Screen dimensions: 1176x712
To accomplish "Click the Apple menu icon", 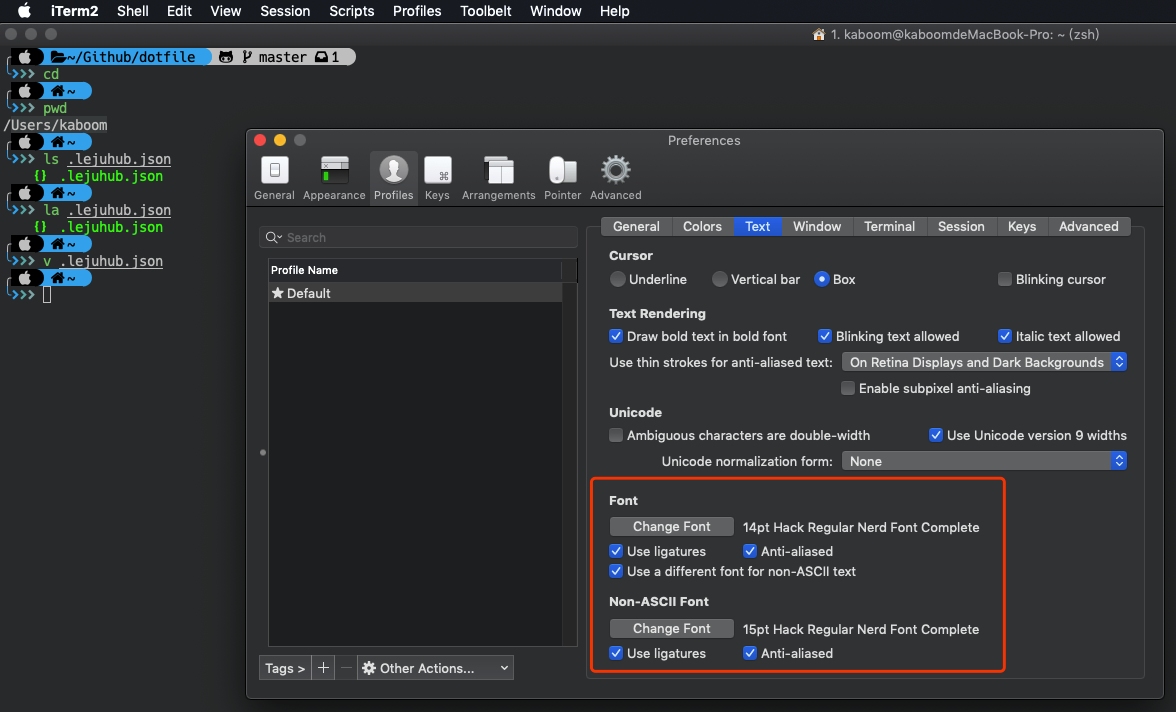I will 24,11.
